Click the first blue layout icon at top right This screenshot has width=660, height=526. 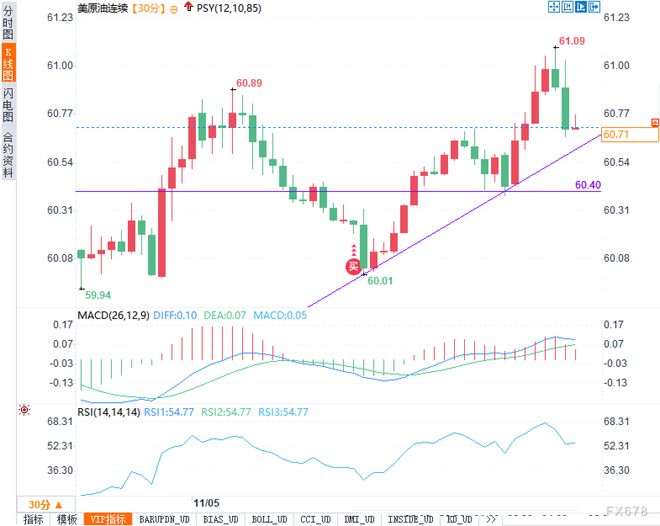point(553,7)
